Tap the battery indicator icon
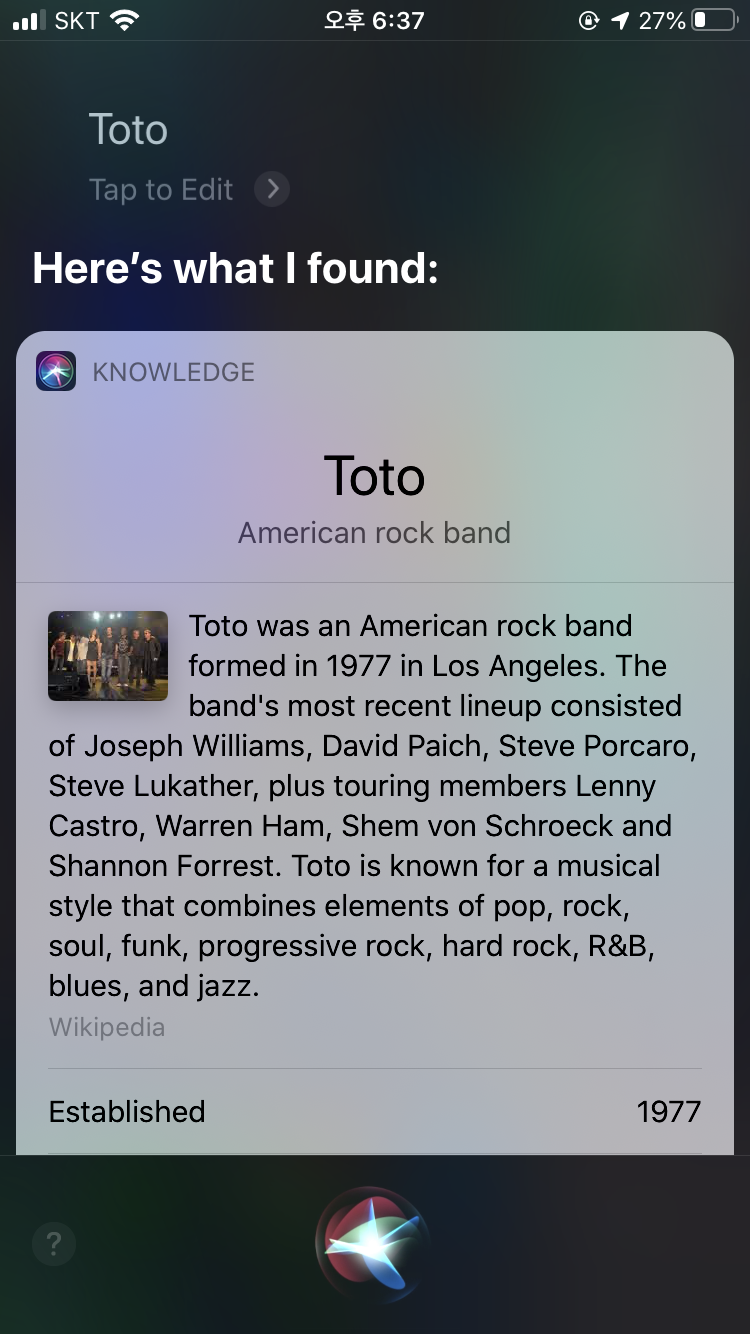 [x=714, y=20]
